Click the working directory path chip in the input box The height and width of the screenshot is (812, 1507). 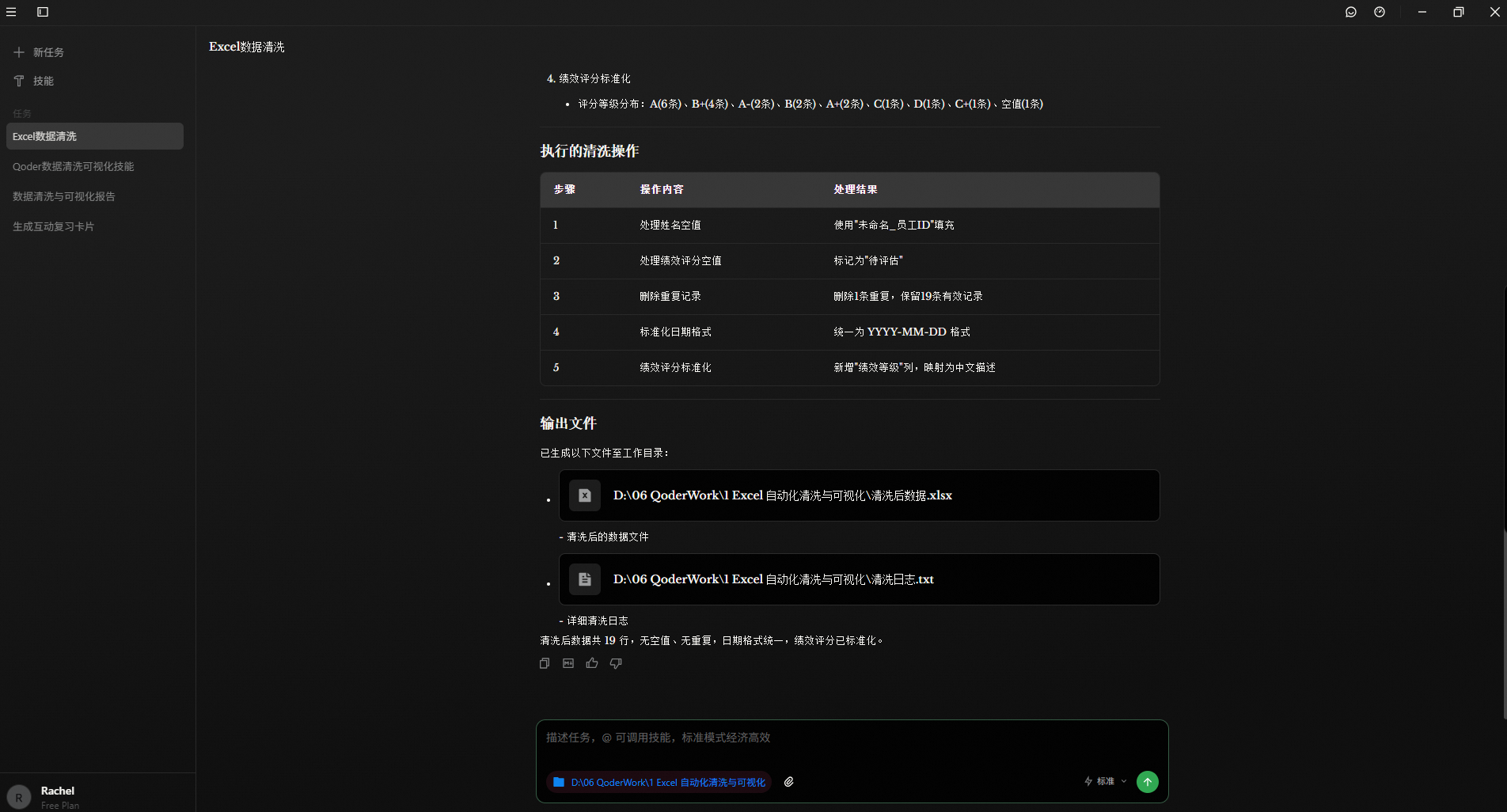pyautogui.click(x=659, y=782)
